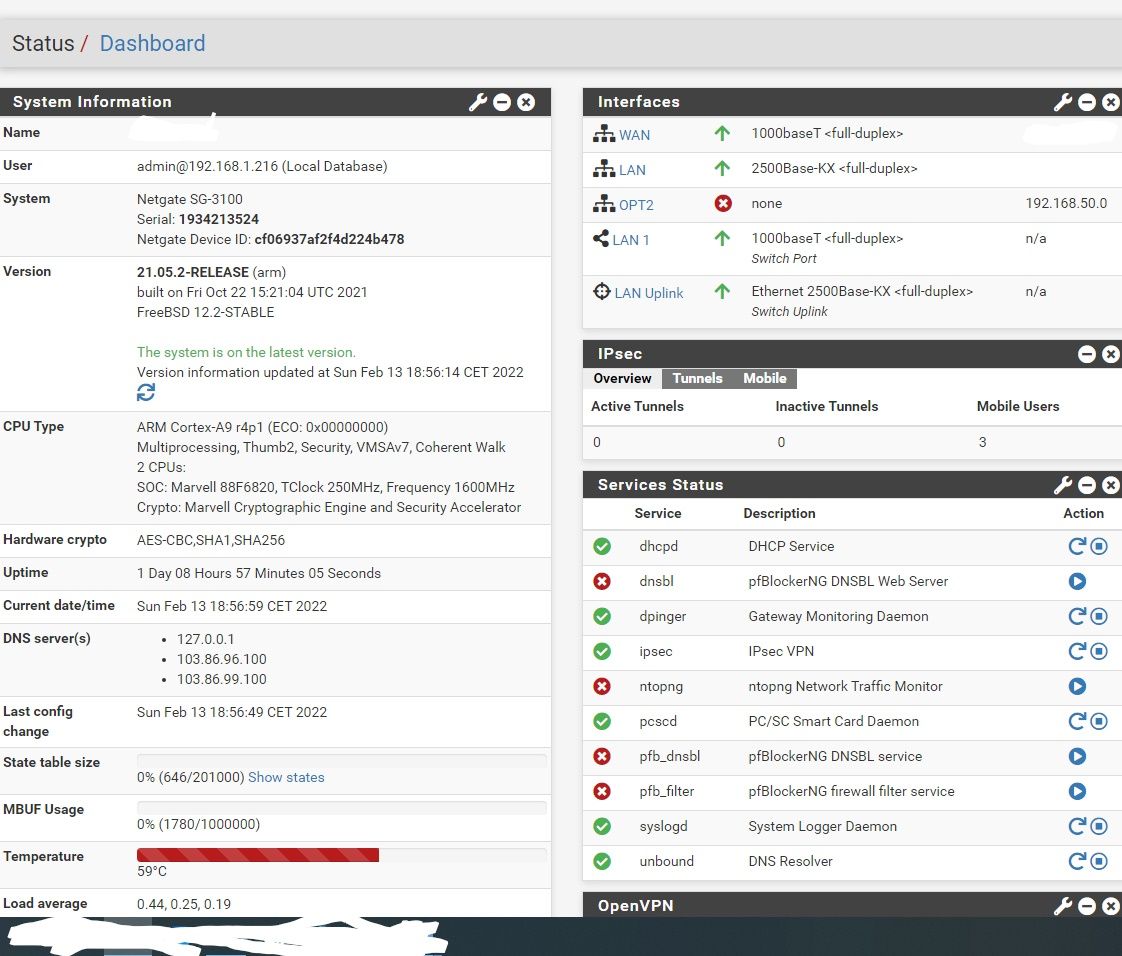Select DNS server 103.86.99.100
This screenshot has height=956, width=1122.
(222, 679)
